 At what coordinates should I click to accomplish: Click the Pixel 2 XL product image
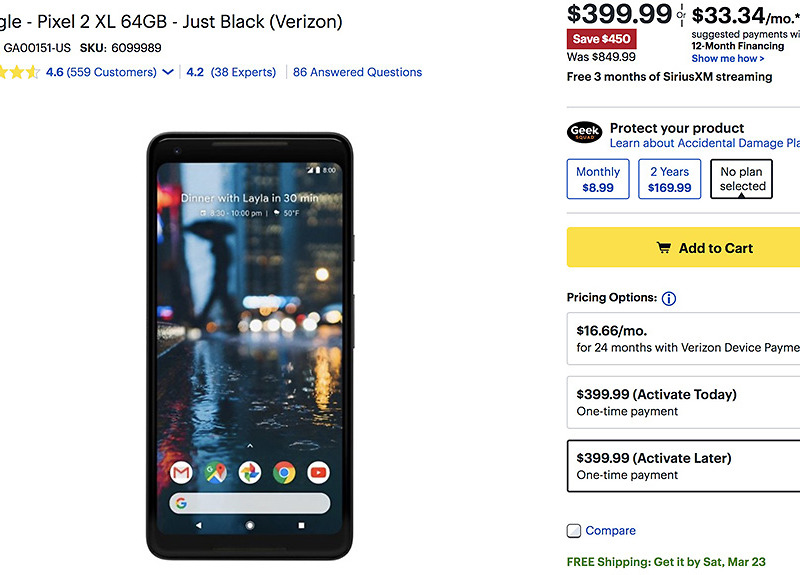coord(250,345)
